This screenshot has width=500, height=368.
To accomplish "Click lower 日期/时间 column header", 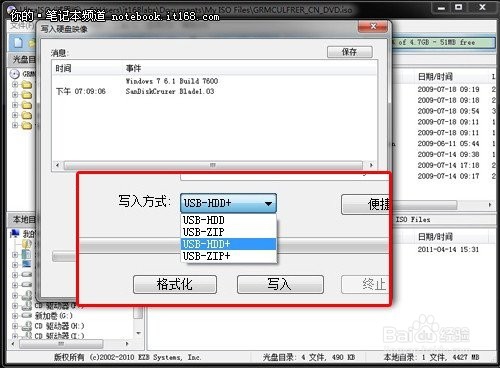I will [435, 237].
